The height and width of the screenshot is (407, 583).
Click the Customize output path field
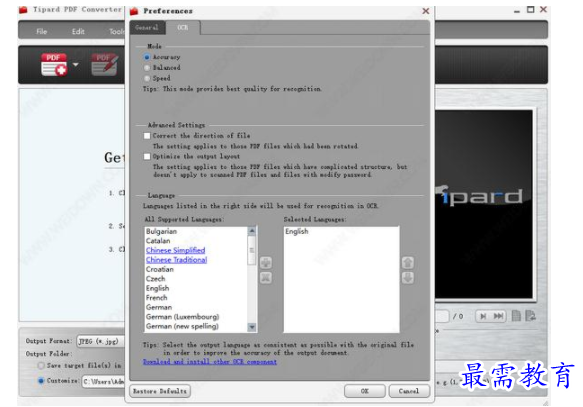point(103,381)
